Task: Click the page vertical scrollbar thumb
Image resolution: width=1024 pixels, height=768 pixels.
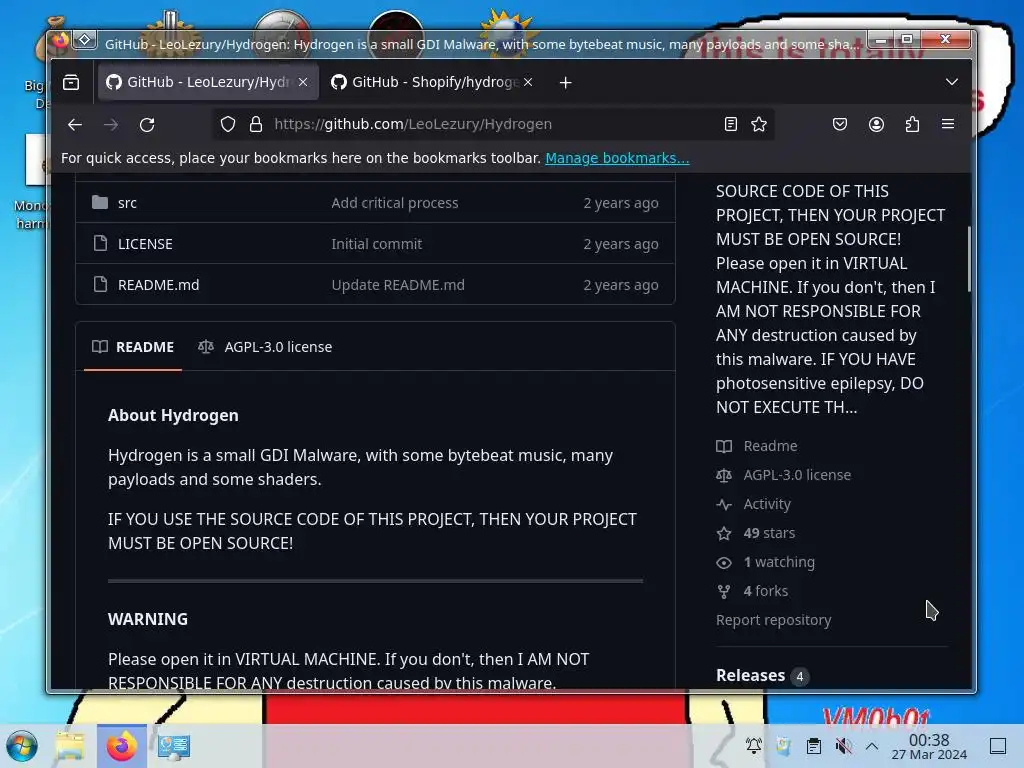Action: click(969, 260)
